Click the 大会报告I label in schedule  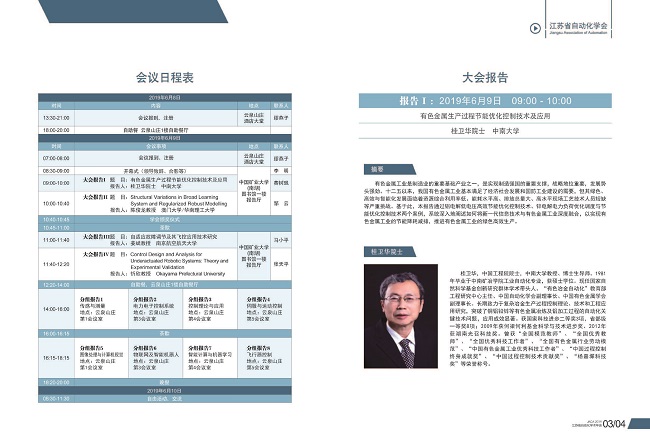click(94, 180)
